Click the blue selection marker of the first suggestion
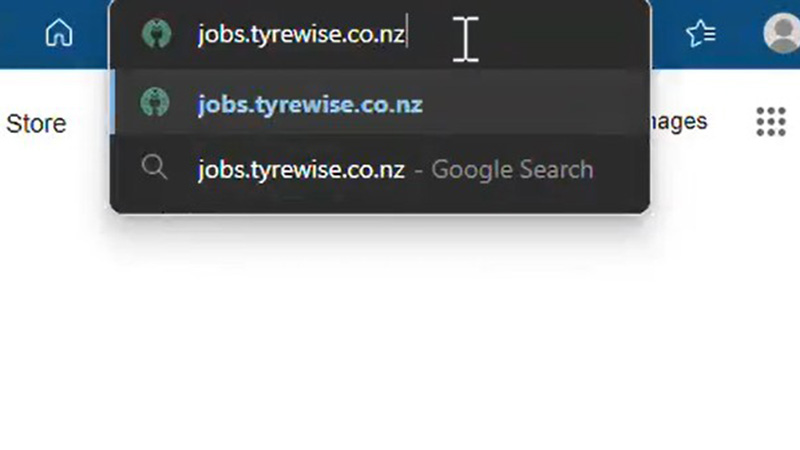The height and width of the screenshot is (450, 800). [x=112, y=103]
